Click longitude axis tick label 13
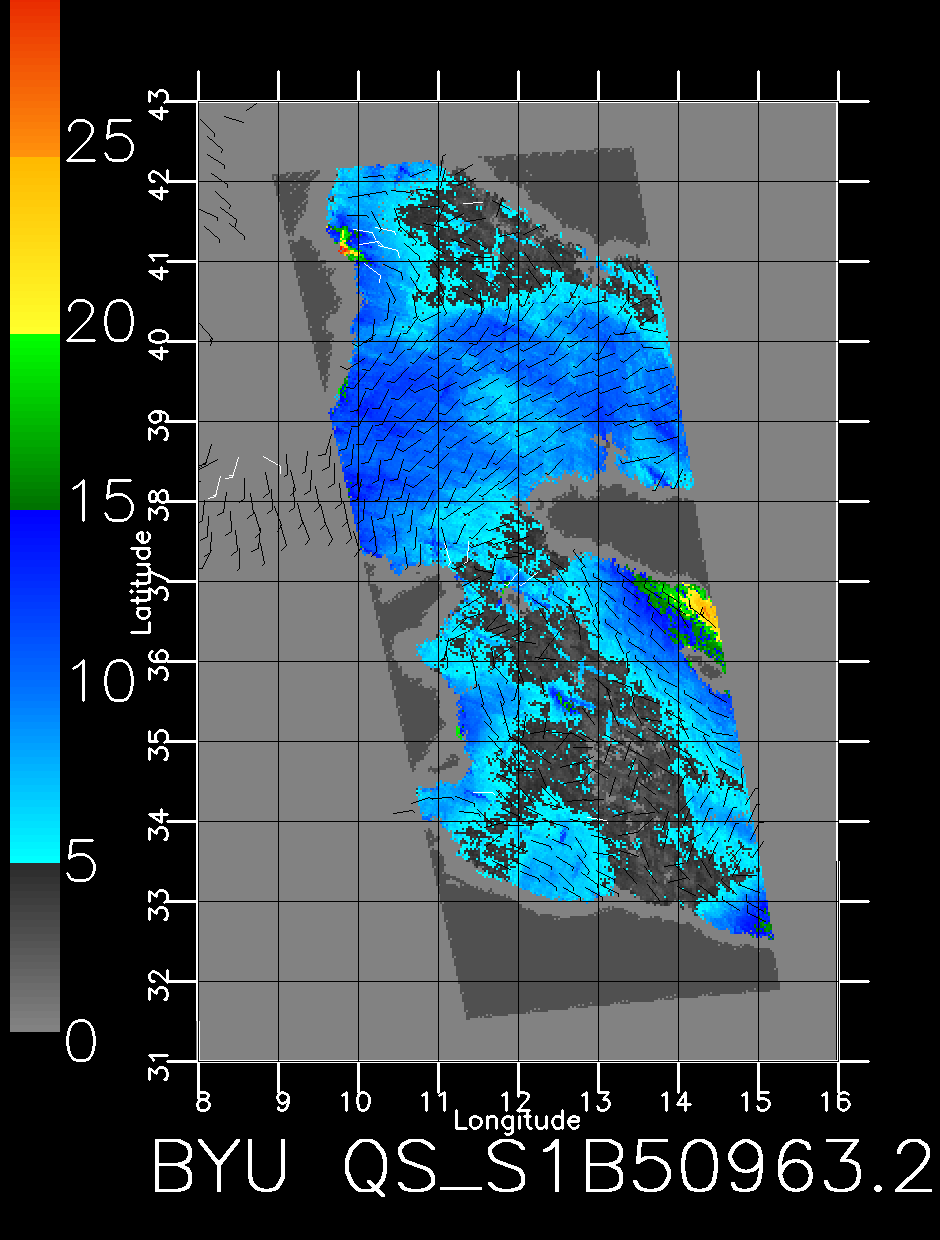Image resolution: width=940 pixels, height=1240 pixels. click(x=597, y=1101)
